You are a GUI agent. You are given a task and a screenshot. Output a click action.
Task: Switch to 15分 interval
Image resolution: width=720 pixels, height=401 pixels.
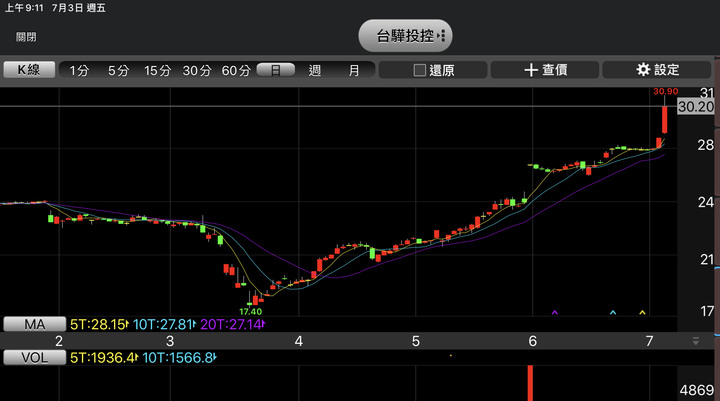click(157, 70)
